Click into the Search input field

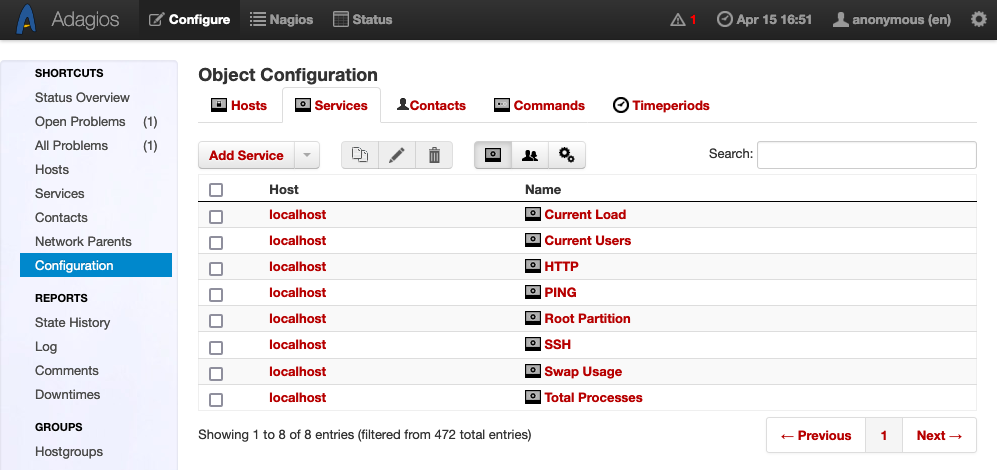866,155
